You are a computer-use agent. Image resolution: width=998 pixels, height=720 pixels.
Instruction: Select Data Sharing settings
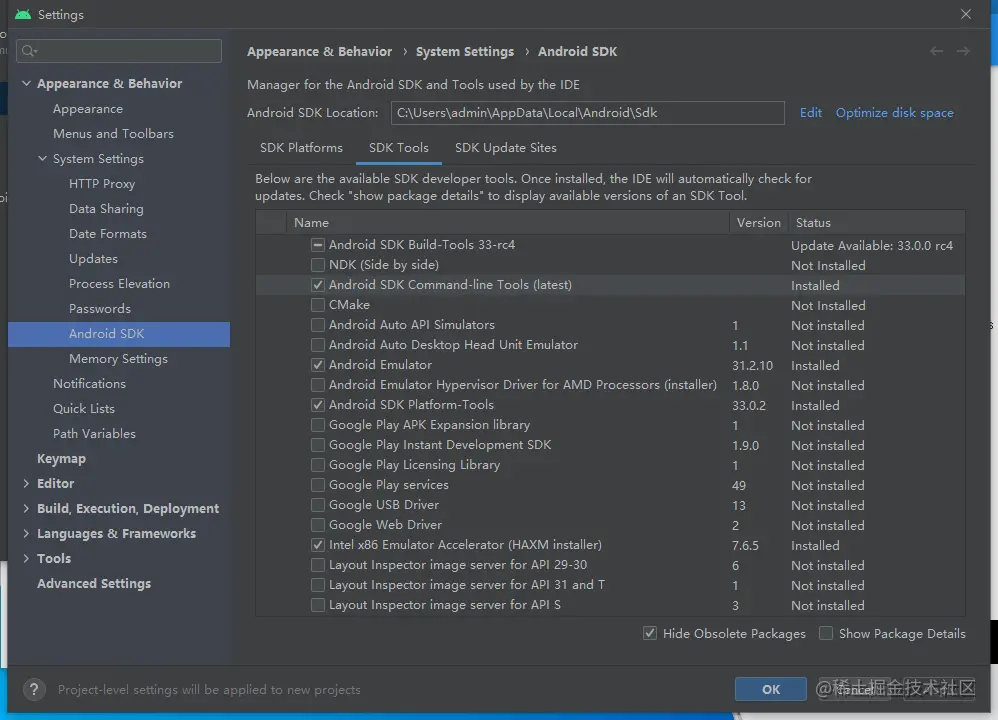coord(106,209)
